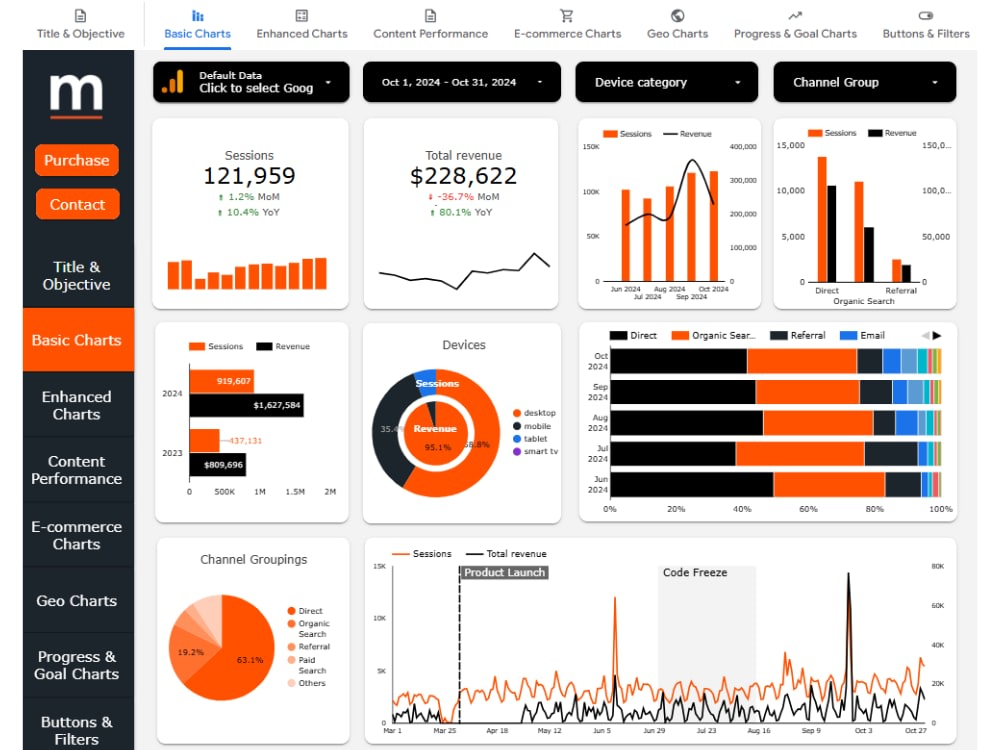Click the 2024 Revenue bar $1,627,584
Screen dimensions: 1000x750
(246, 406)
